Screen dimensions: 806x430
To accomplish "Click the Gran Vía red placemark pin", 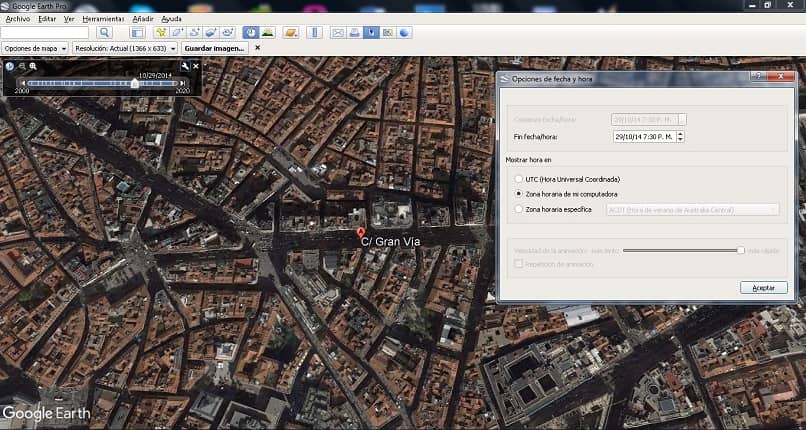I will pyautogui.click(x=361, y=234).
